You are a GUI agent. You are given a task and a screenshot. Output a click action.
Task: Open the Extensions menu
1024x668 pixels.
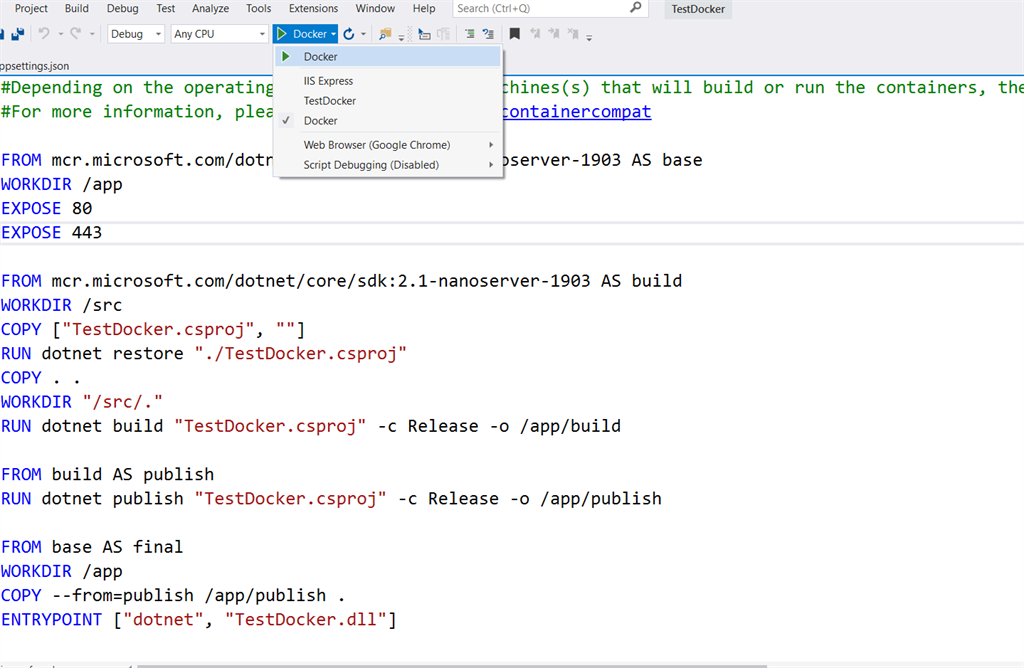pyautogui.click(x=313, y=8)
